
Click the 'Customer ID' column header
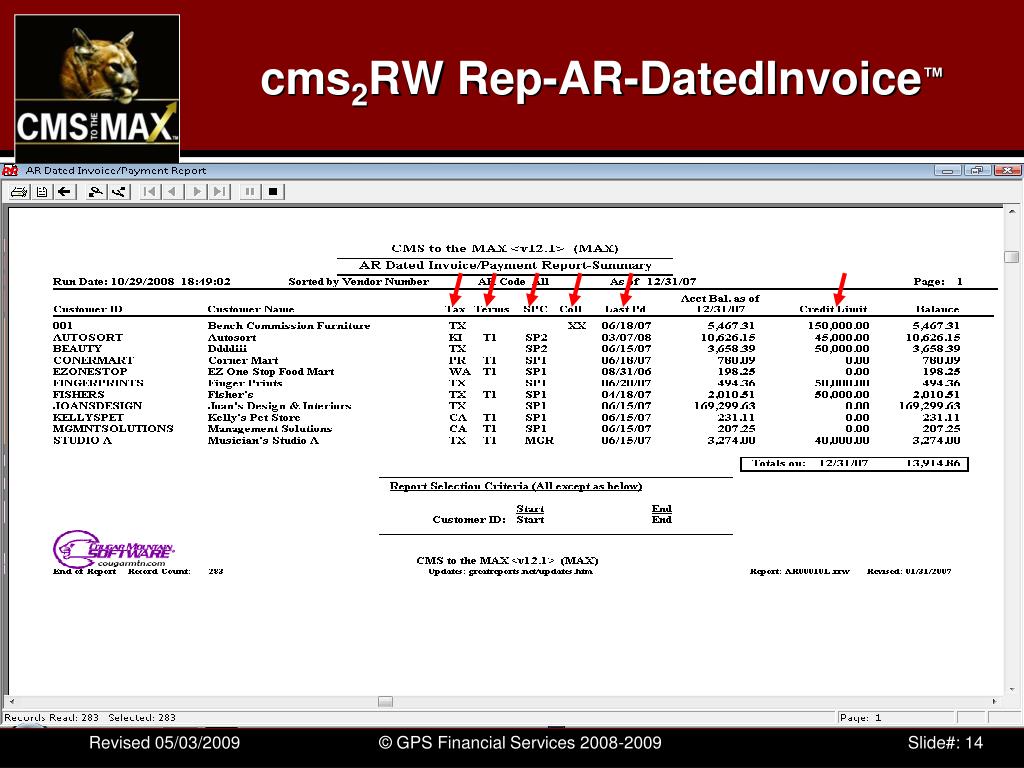click(88, 309)
